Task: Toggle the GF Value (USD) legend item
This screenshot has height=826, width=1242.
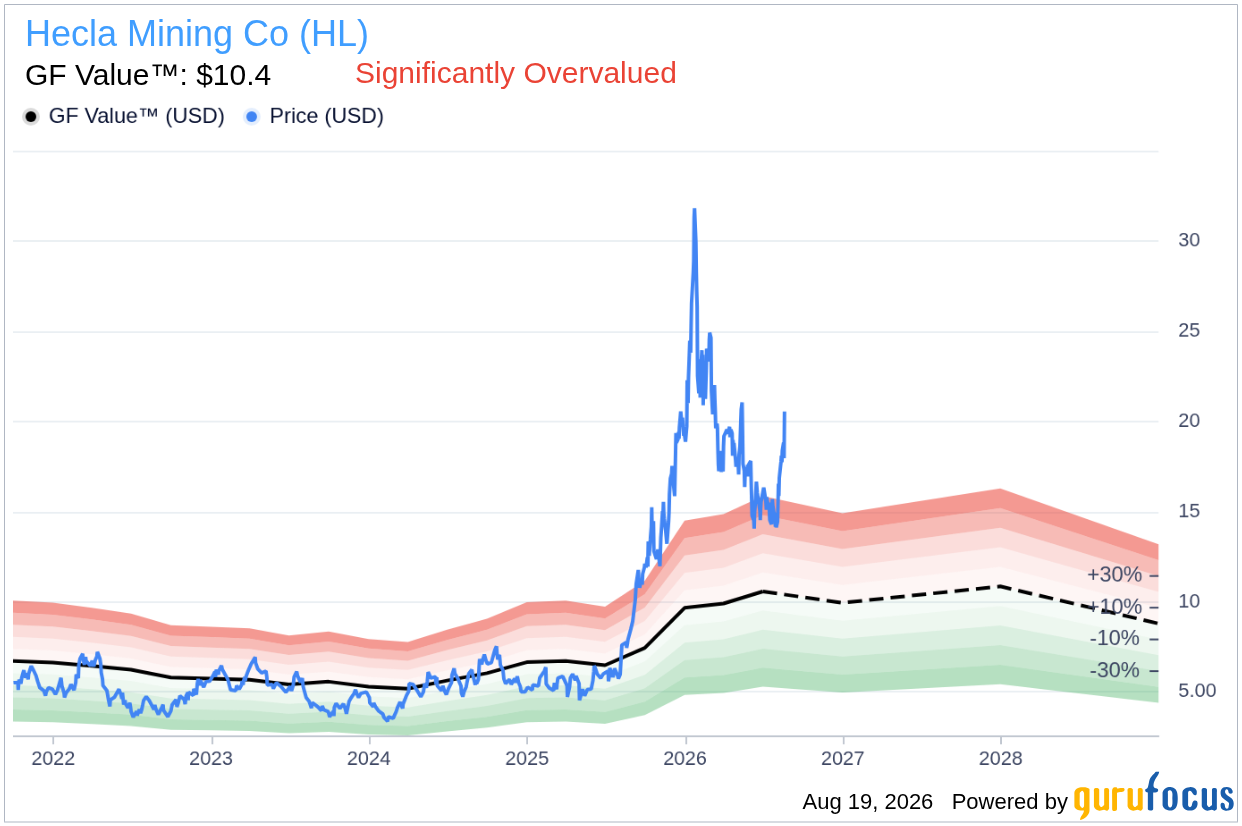Action: 124,116
